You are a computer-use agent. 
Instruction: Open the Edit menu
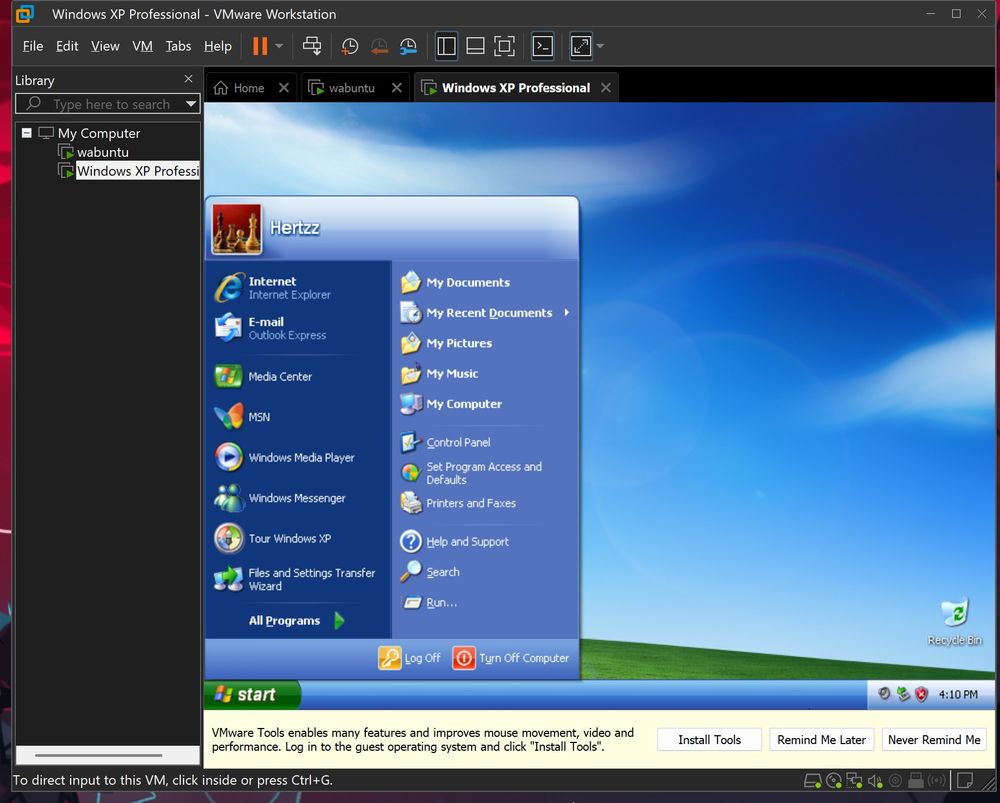(67, 46)
